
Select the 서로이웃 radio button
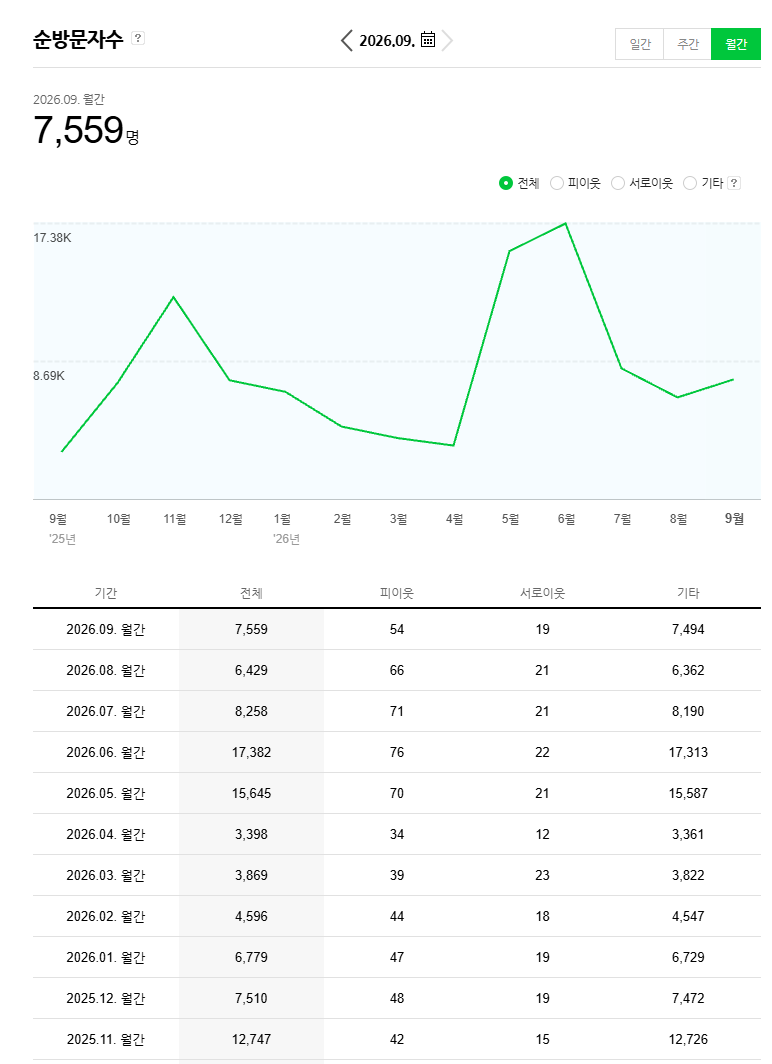617,183
